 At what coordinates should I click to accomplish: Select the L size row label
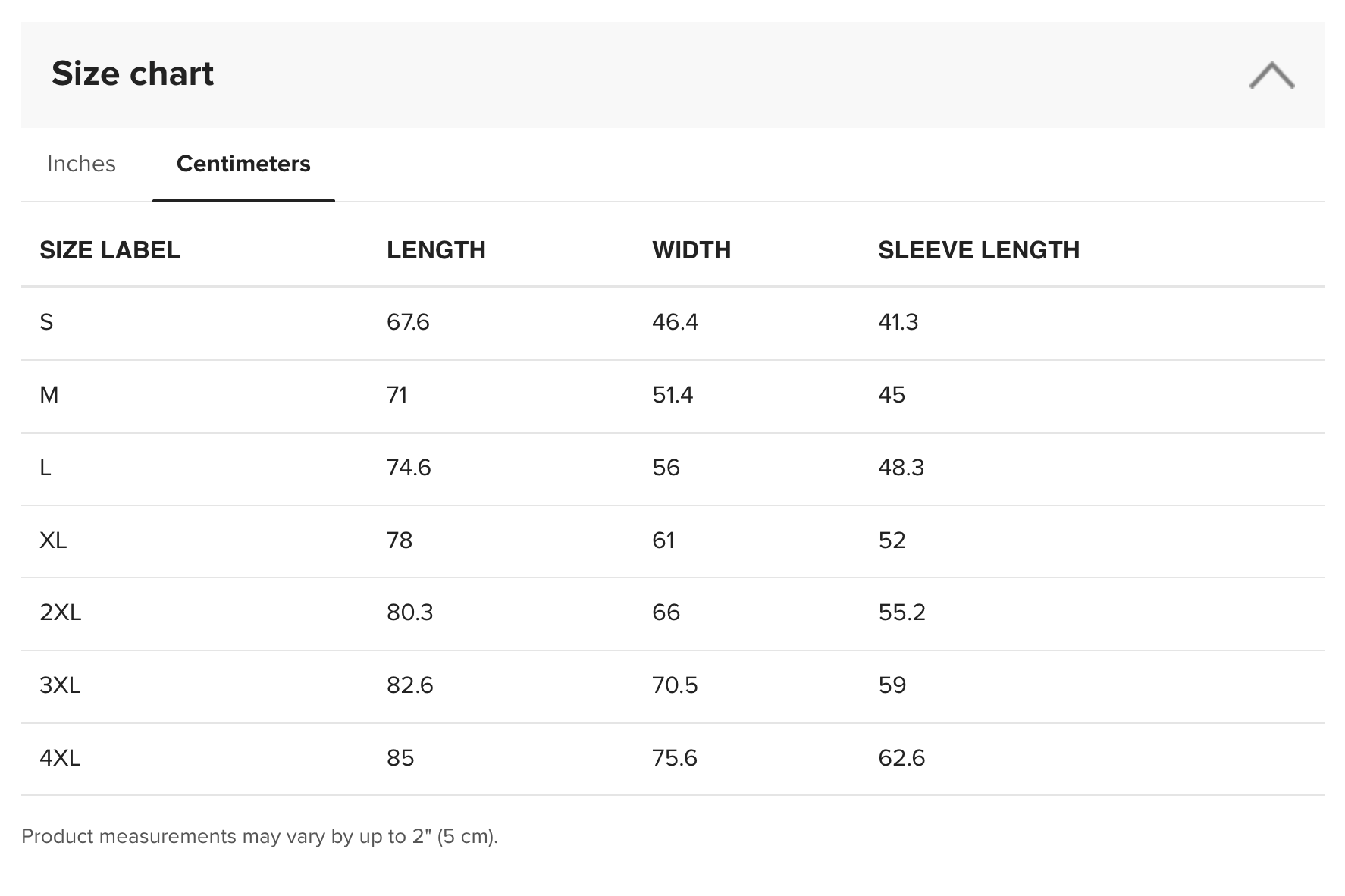[45, 468]
